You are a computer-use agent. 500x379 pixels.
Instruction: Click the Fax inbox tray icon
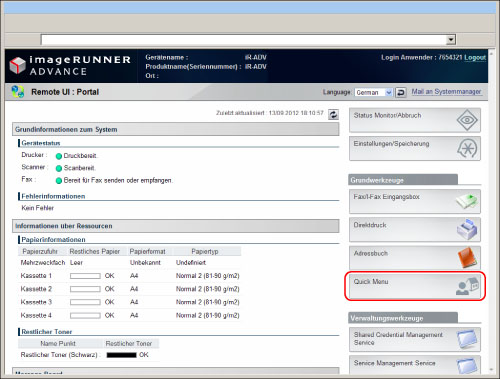pos(467,201)
